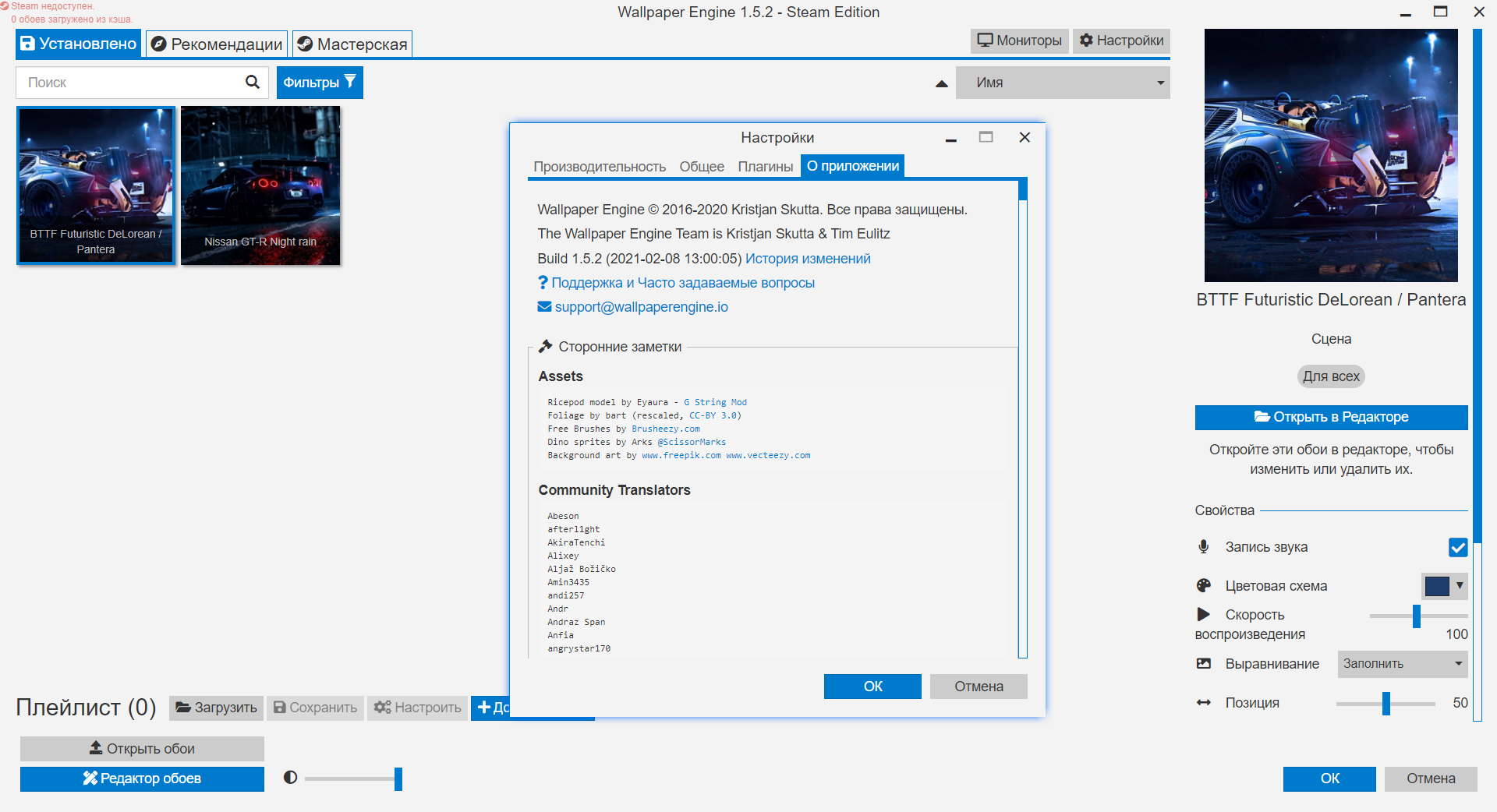Click the Позиция slider
Viewport: 1497px width, 812px height.
[1386, 703]
